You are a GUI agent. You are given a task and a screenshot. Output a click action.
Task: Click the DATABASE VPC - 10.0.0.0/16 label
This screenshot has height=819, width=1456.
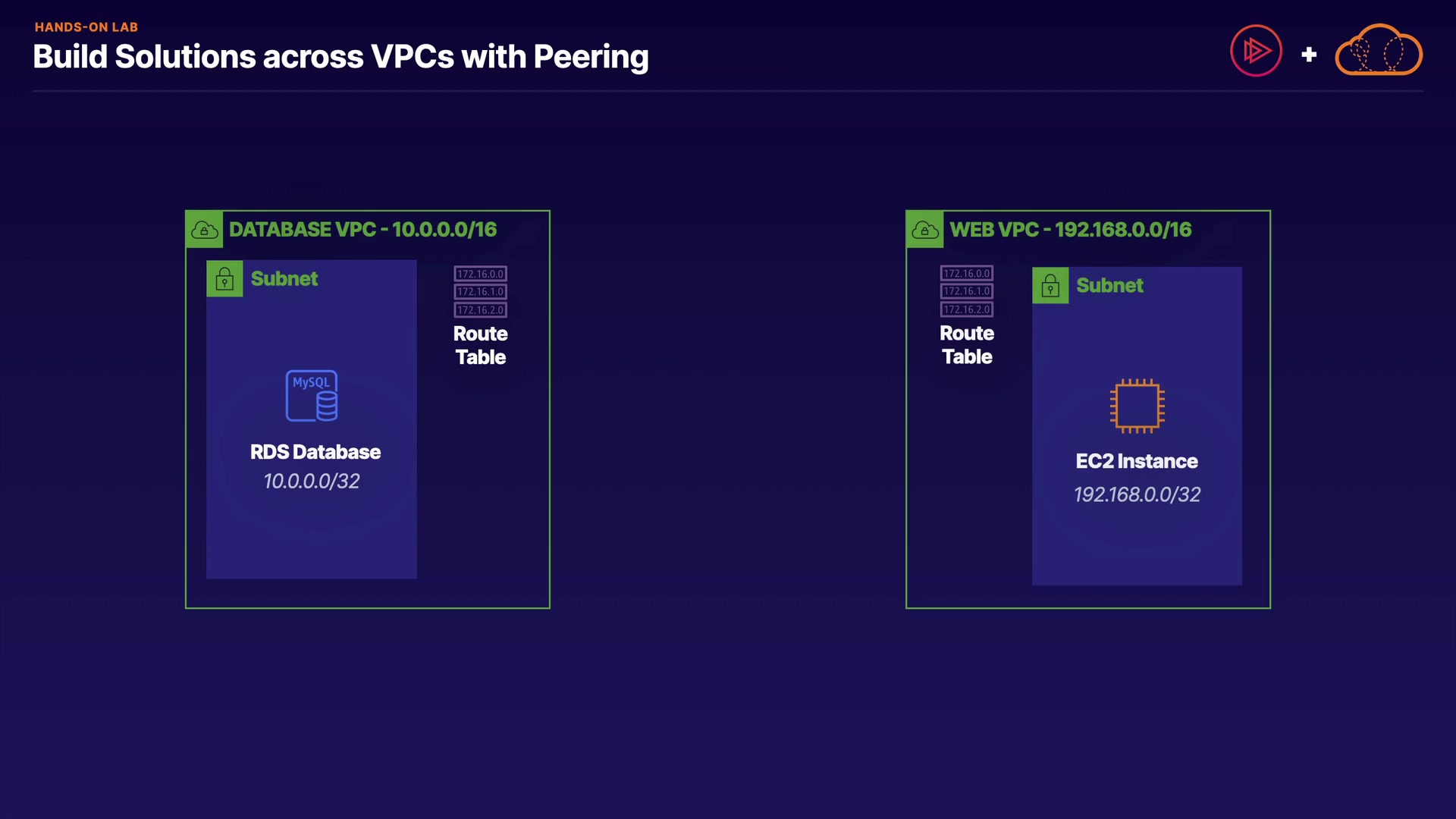[x=362, y=230]
